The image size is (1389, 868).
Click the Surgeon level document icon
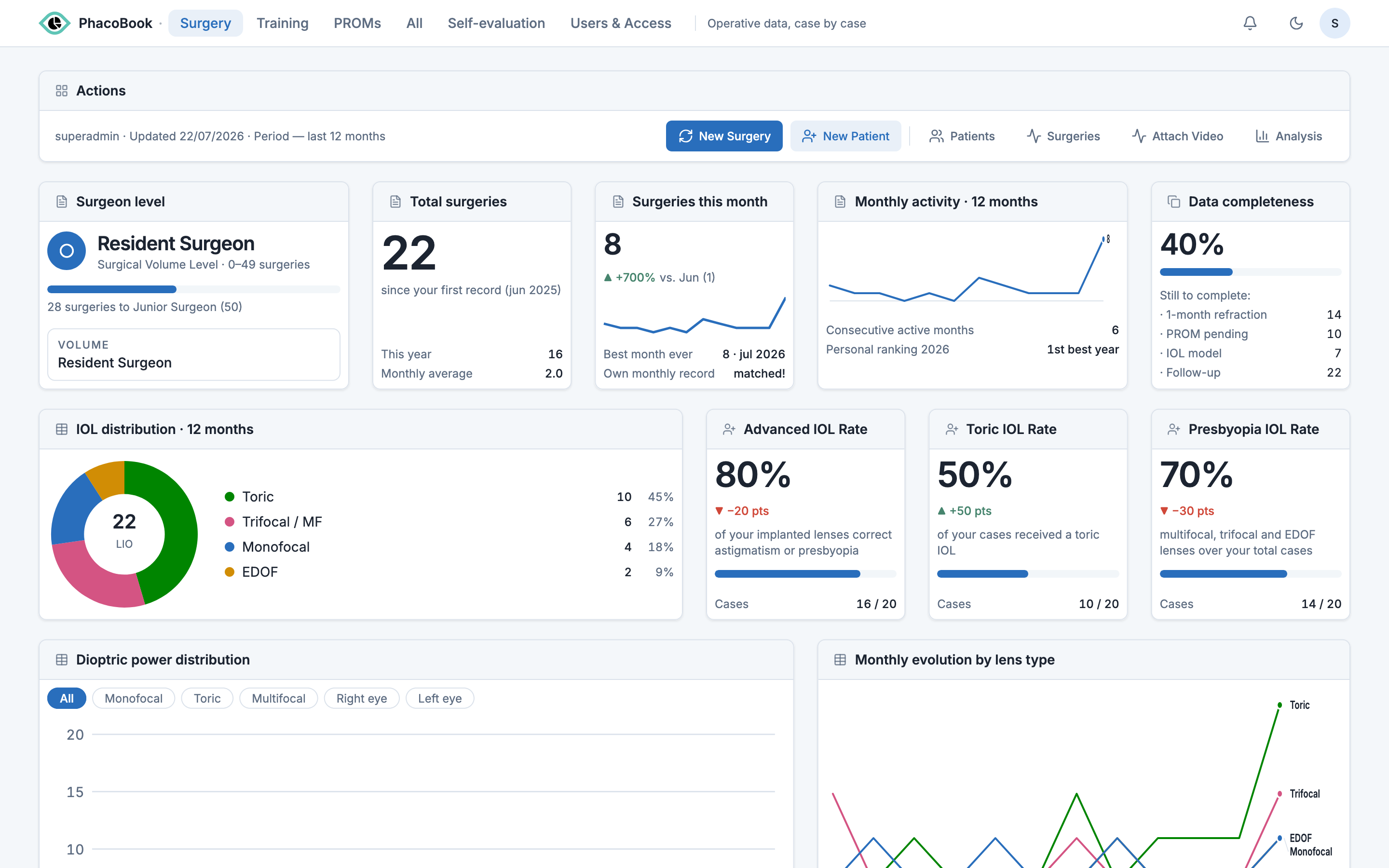click(61, 202)
